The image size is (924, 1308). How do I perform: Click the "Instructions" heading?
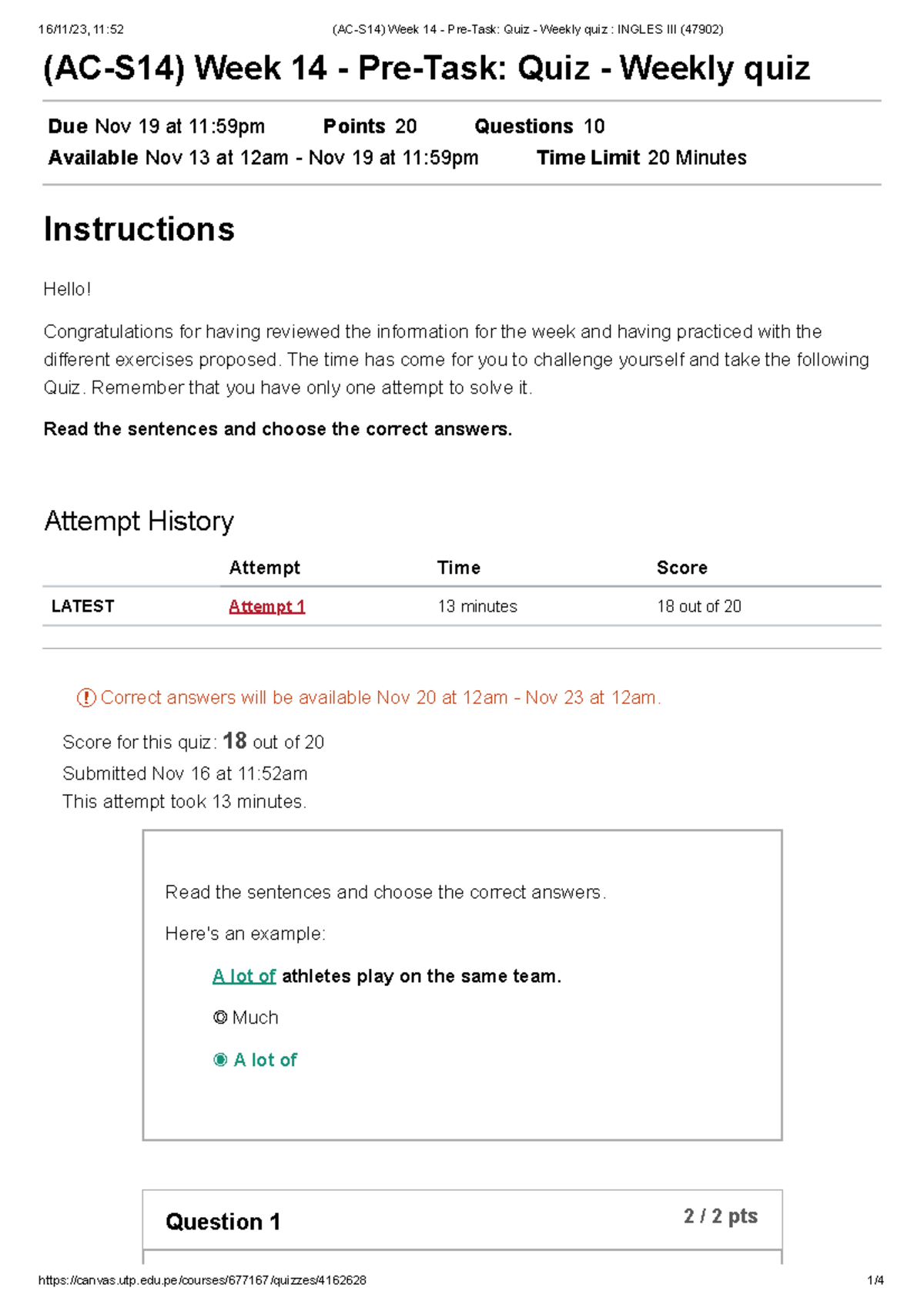[139, 229]
